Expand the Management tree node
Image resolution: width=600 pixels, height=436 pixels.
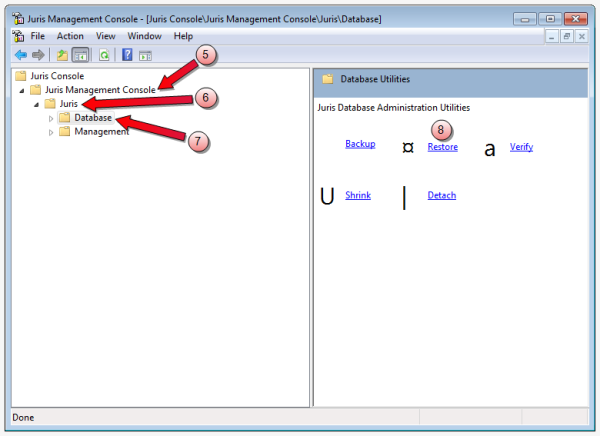pyautogui.click(x=51, y=132)
